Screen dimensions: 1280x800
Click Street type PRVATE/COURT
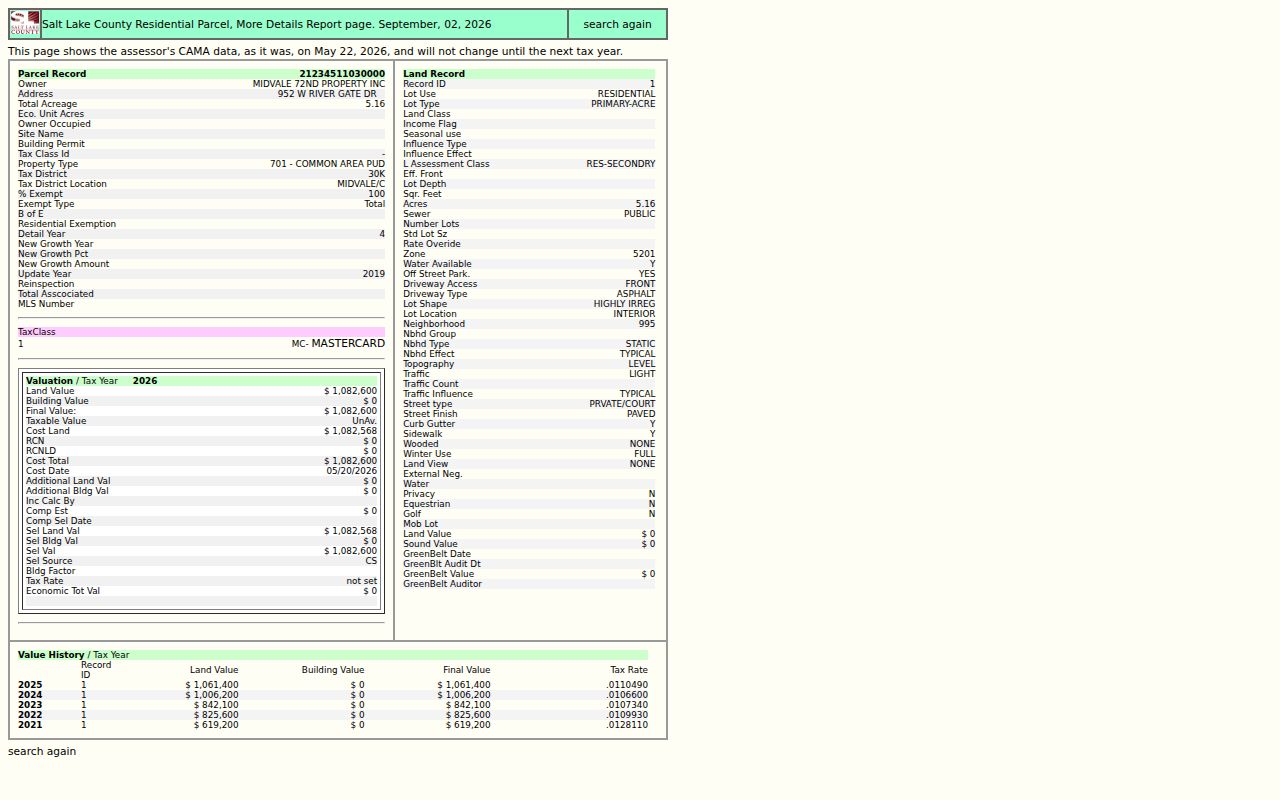(622, 404)
